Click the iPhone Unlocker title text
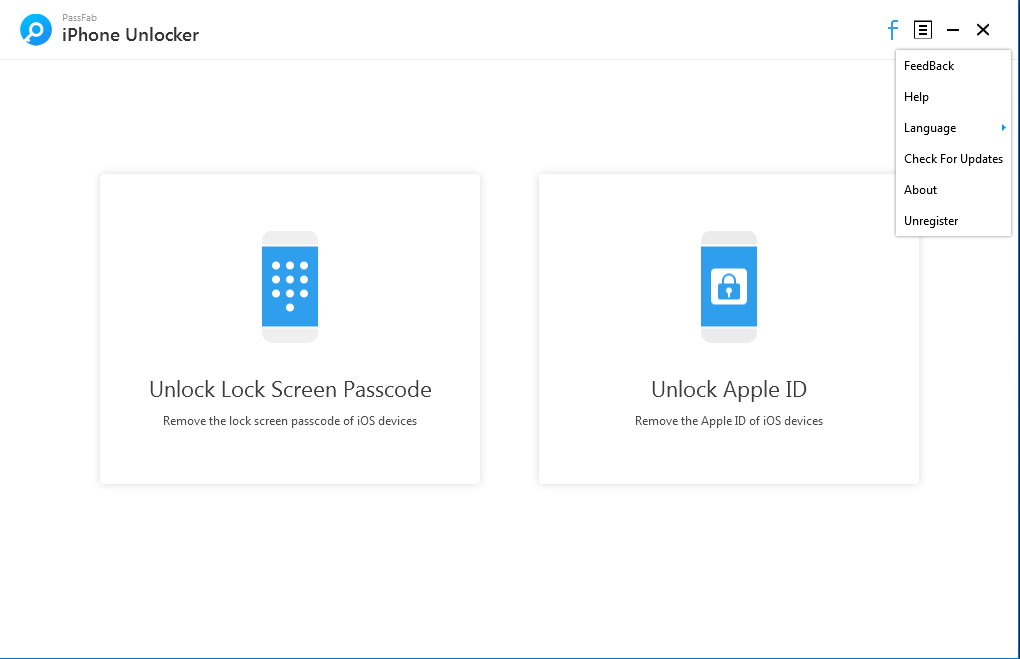Image resolution: width=1020 pixels, height=659 pixels. click(x=130, y=34)
